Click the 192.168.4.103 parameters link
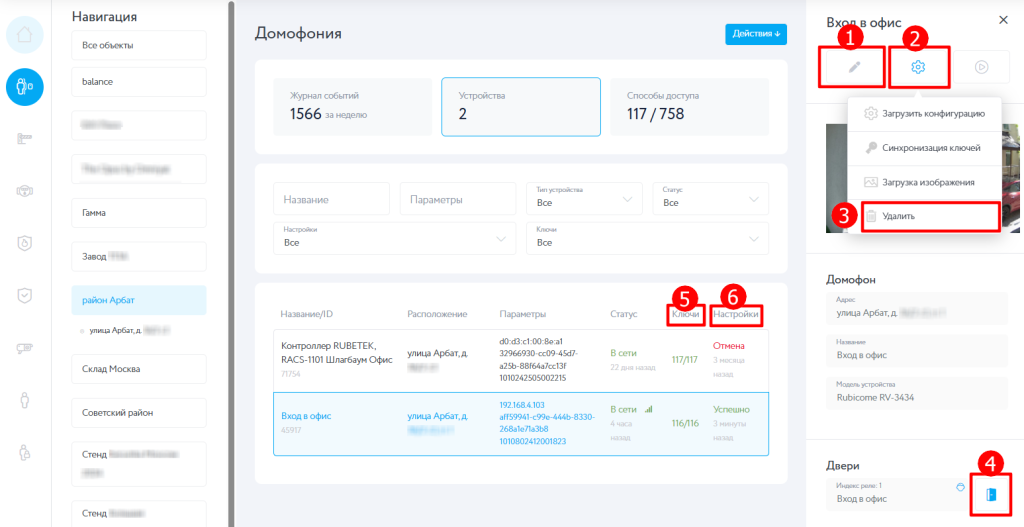The image size is (1024, 527). click(522, 404)
